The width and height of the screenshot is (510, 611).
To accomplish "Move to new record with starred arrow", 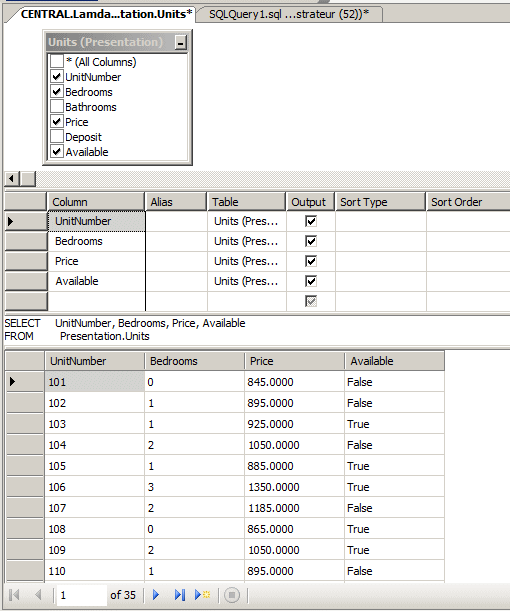I will [x=202, y=595].
